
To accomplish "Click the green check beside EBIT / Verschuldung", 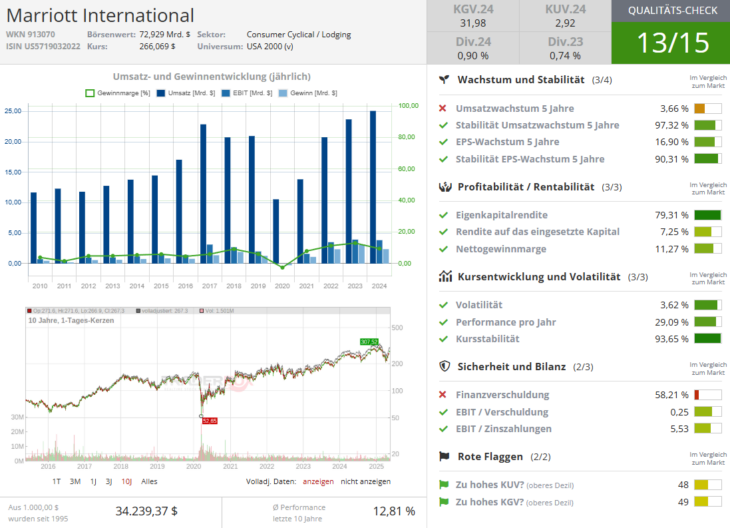I will pos(443,412).
